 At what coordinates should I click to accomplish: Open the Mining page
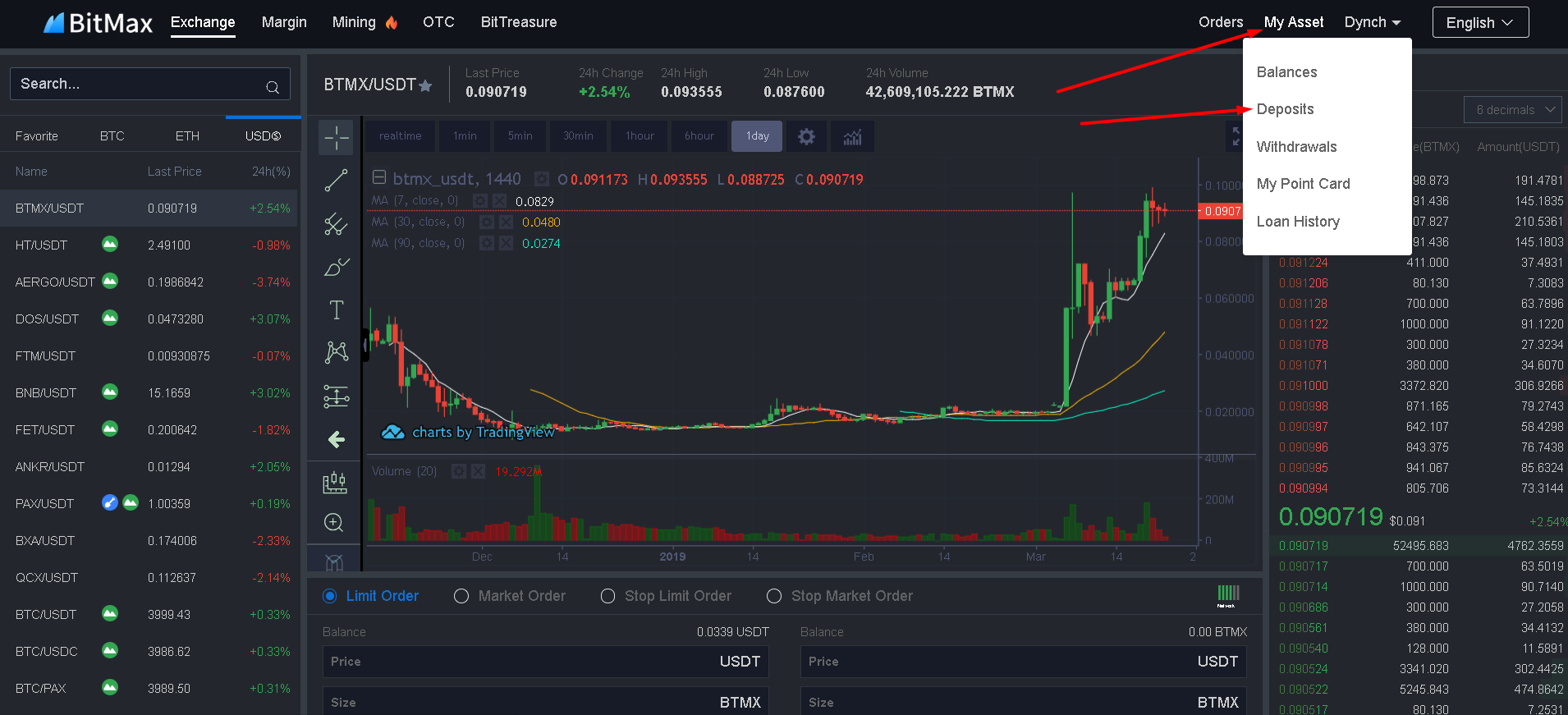click(x=364, y=22)
